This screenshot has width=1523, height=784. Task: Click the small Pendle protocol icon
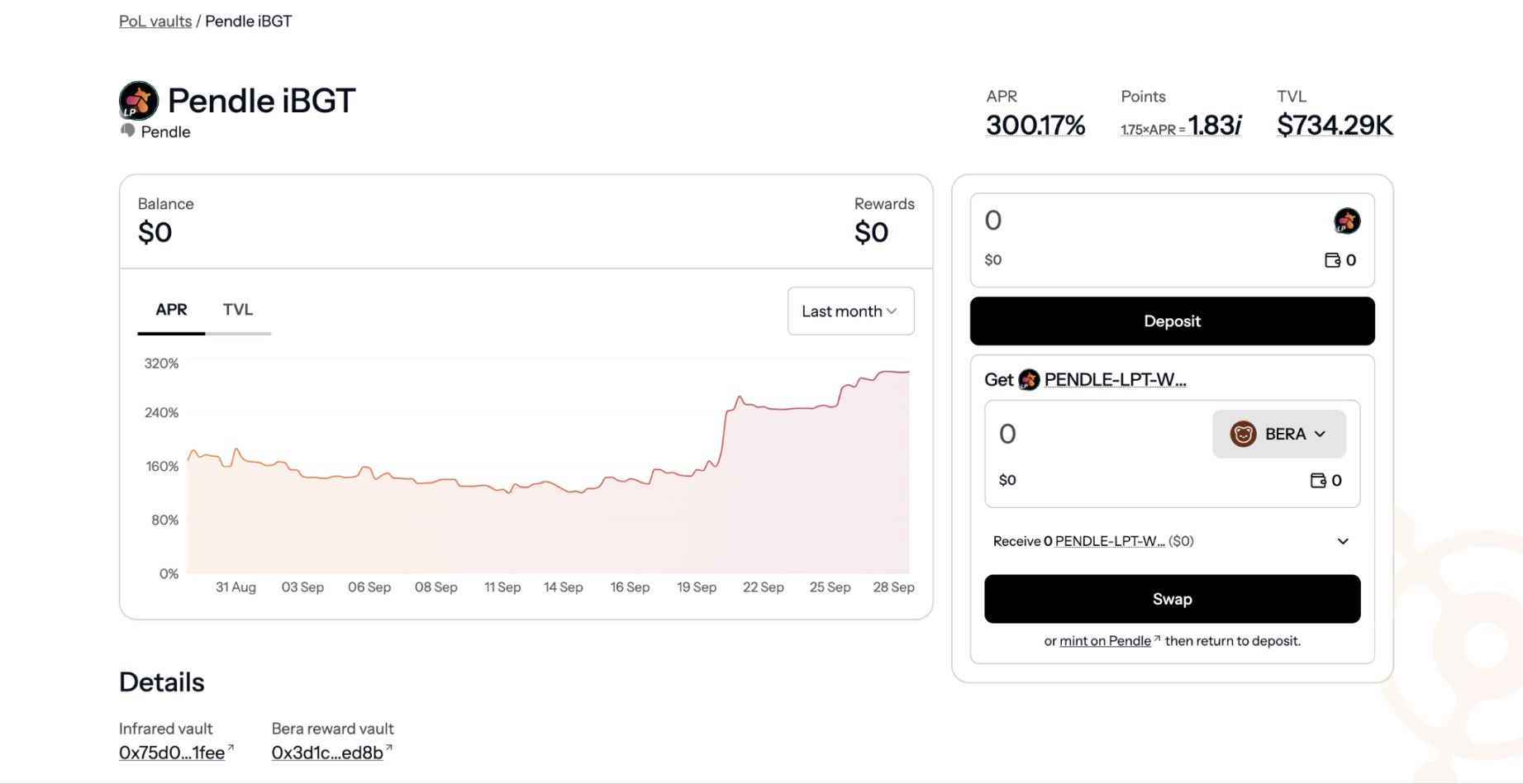128,131
